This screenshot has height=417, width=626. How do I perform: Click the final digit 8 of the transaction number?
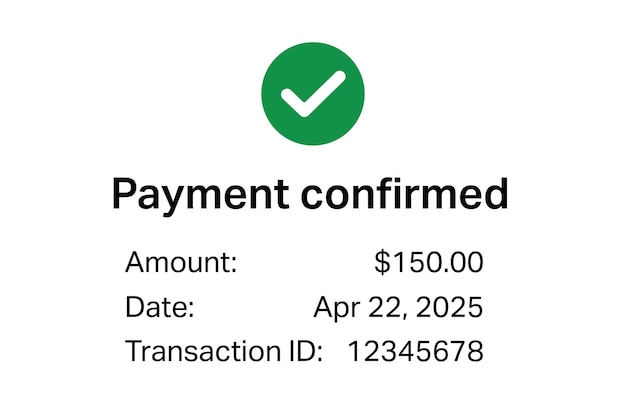[x=475, y=351]
